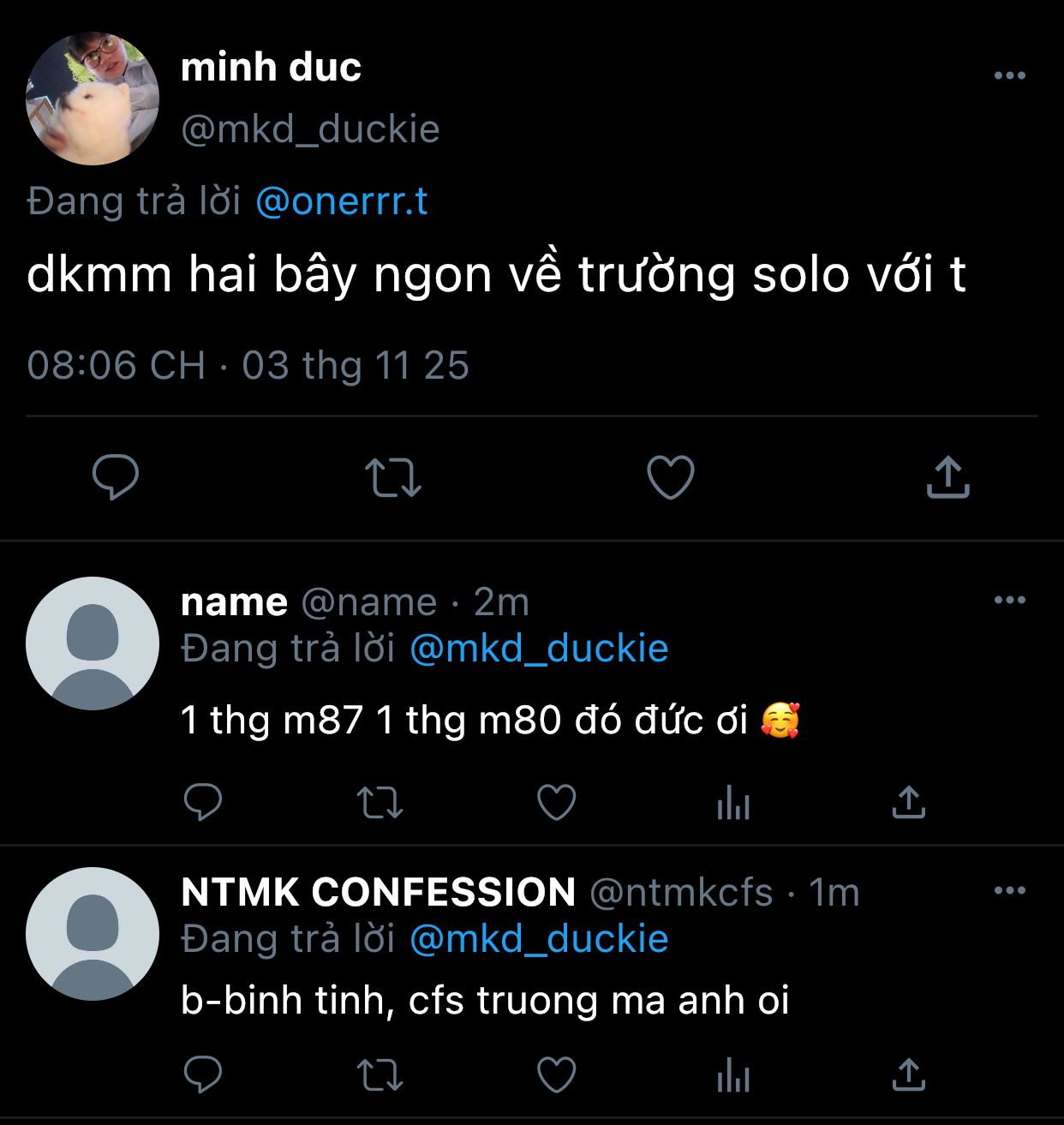This screenshot has width=1064, height=1125.
Task: View analytics for NTMK CONFESSION reply
Action: point(733,1075)
